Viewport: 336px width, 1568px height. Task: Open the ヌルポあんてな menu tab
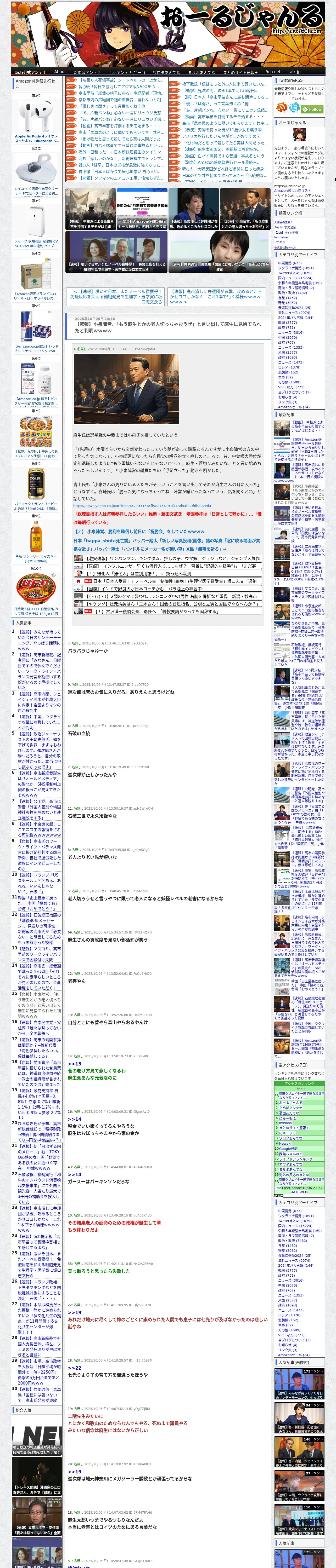(x=202, y=72)
